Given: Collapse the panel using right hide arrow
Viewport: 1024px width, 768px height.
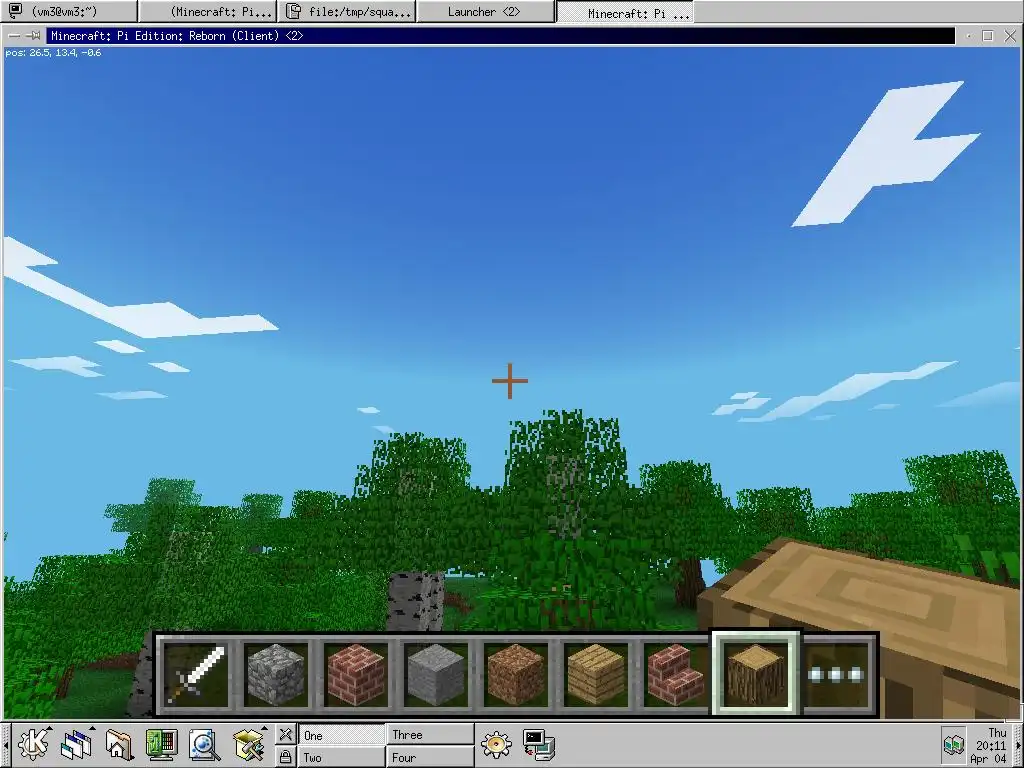Looking at the screenshot, I should [1018, 745].
